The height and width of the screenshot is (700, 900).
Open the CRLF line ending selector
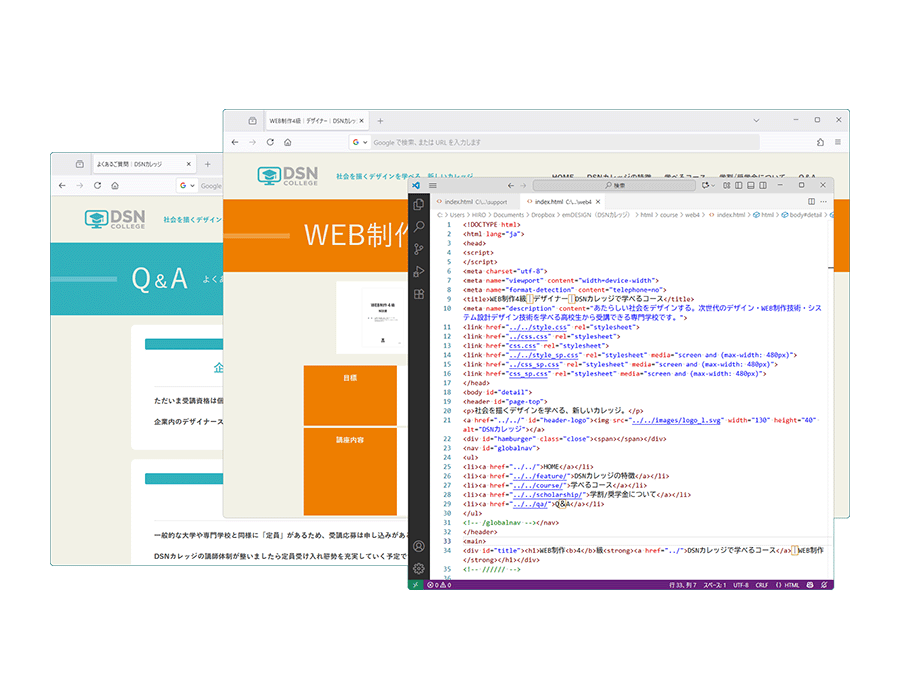point(762,584)
